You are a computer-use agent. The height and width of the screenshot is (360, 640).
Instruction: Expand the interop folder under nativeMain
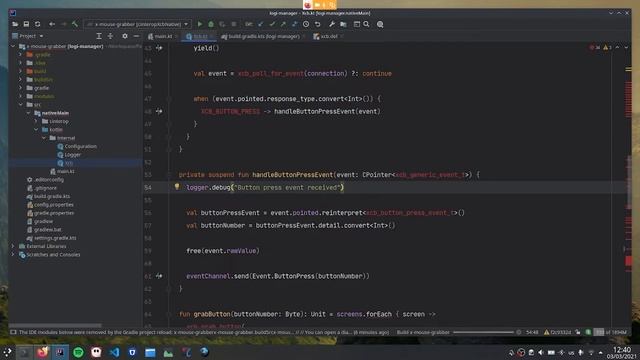tap(36, 122)
